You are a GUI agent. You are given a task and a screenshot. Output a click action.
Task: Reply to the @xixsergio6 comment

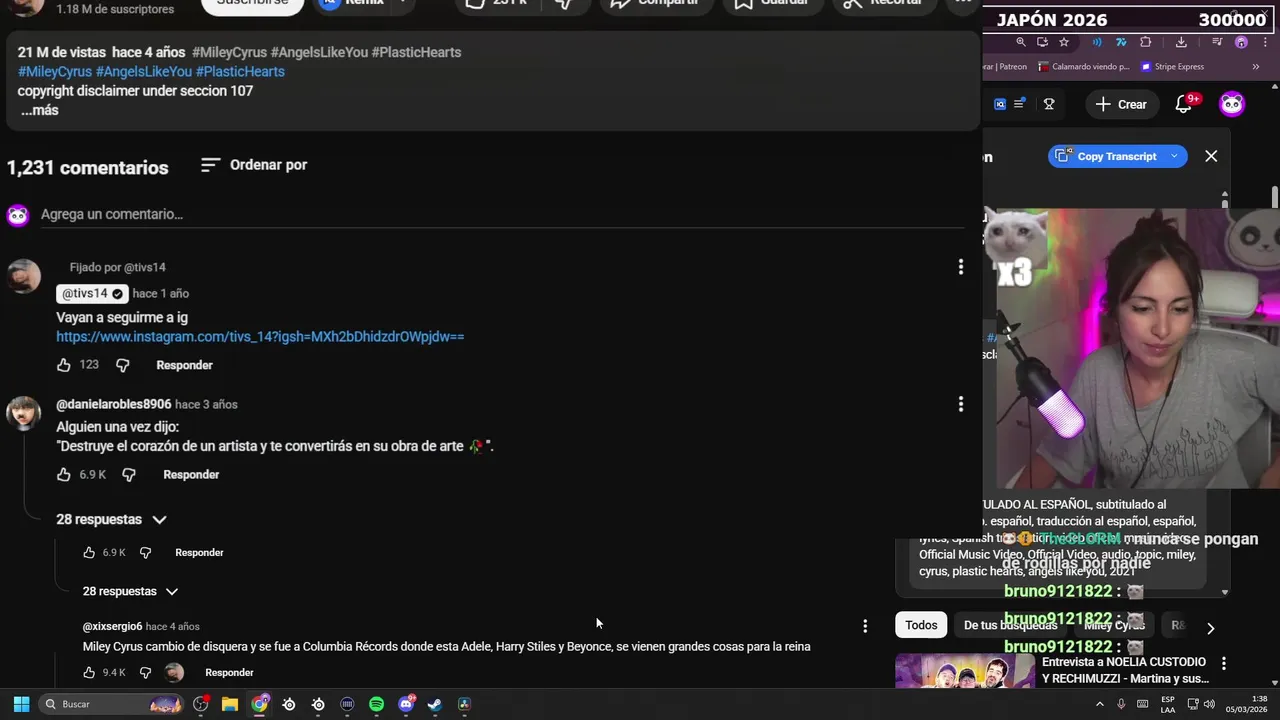(229, 672)
